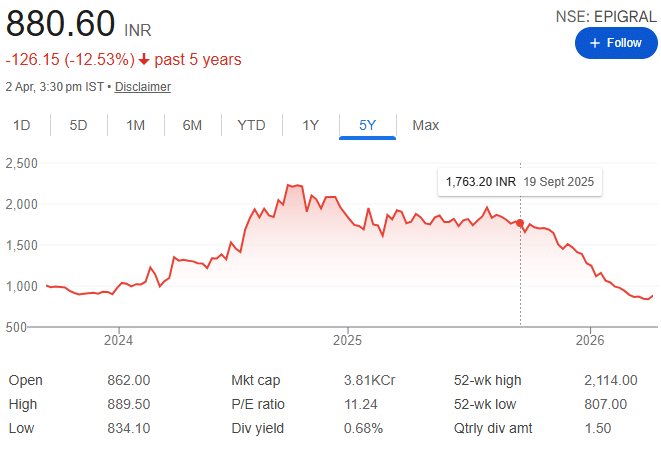Image resolution: width=661 pixels, height=450 pixels.
Task: Click the NSE: EPIGRAL ticker label
Action: click(606, 16)
